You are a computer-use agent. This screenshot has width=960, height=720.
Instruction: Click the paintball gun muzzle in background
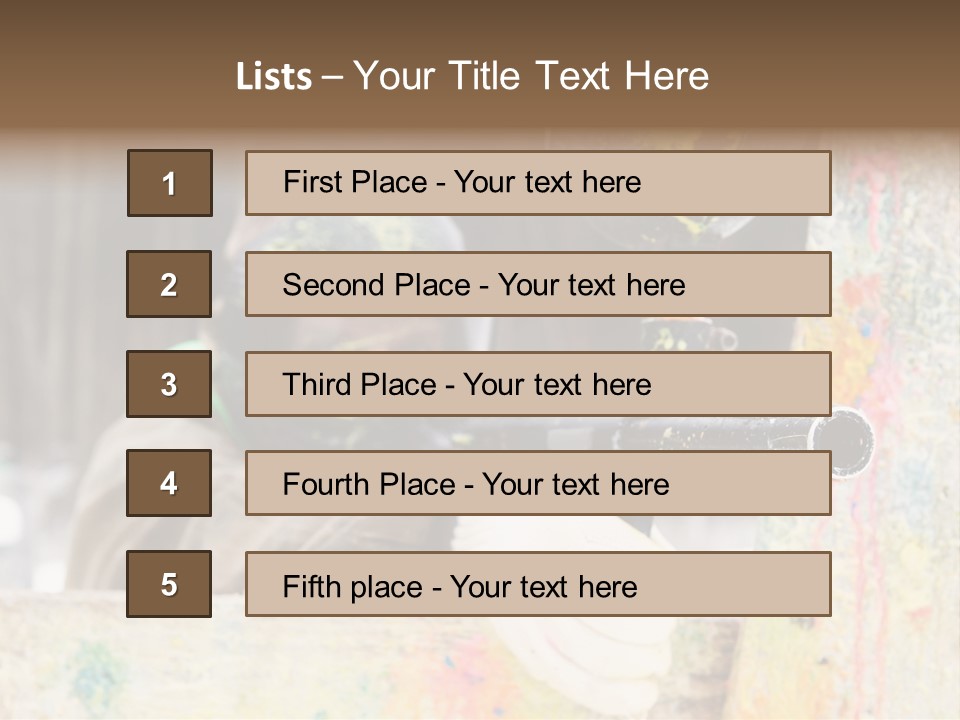tap(847, 436)
